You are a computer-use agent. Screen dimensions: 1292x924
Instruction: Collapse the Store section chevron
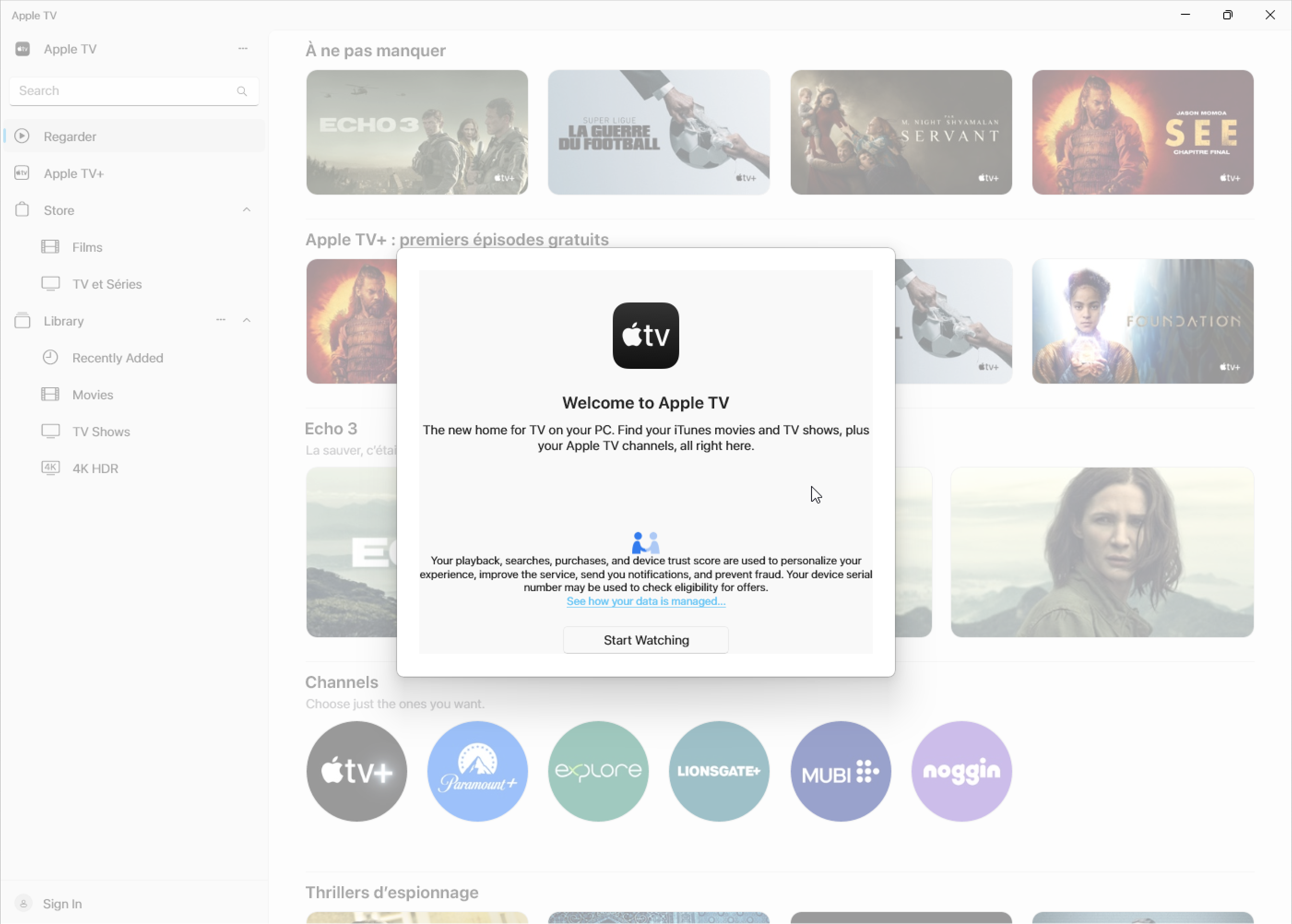(246, 210)
